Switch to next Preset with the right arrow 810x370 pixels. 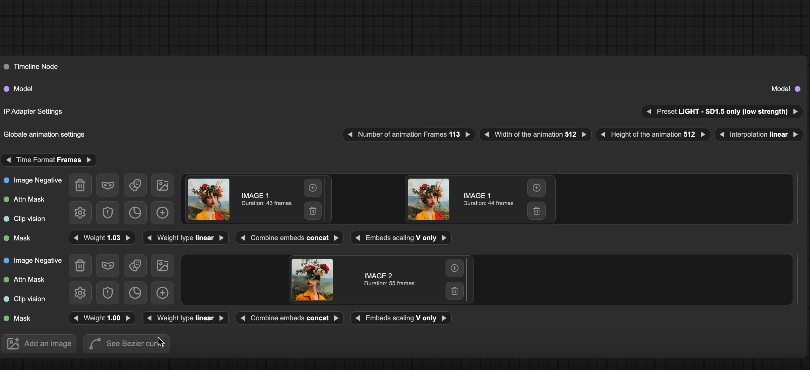[x=796, y=112]
